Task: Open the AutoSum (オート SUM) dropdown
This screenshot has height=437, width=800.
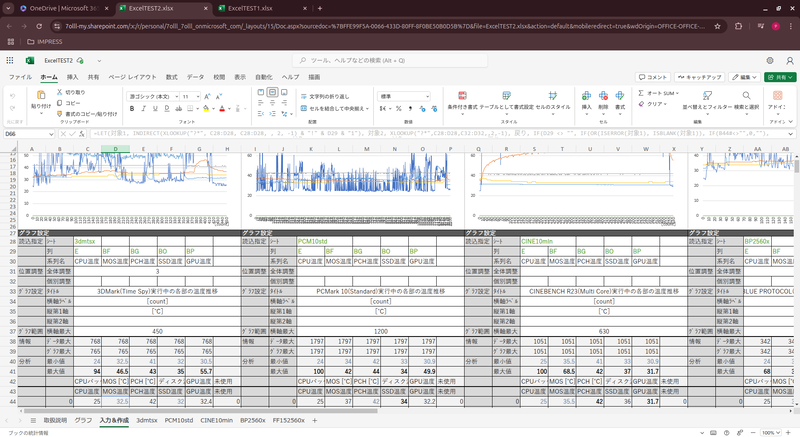Action: pyautogui.click(x=677, y=93)
